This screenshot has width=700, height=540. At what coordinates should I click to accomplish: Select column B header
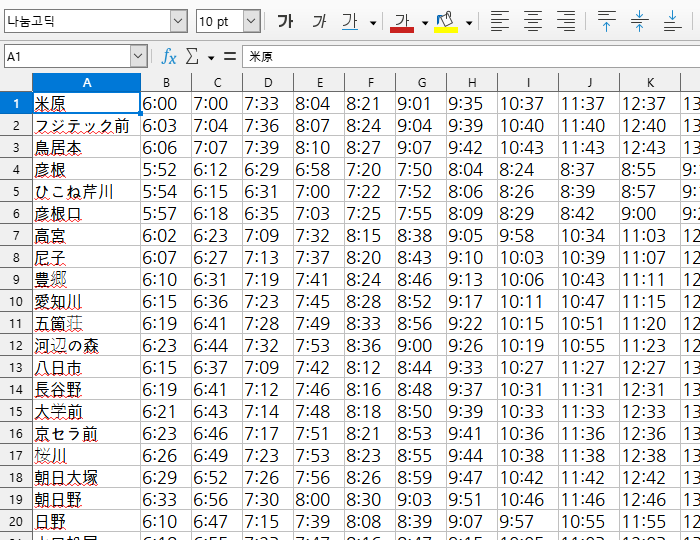166,83
